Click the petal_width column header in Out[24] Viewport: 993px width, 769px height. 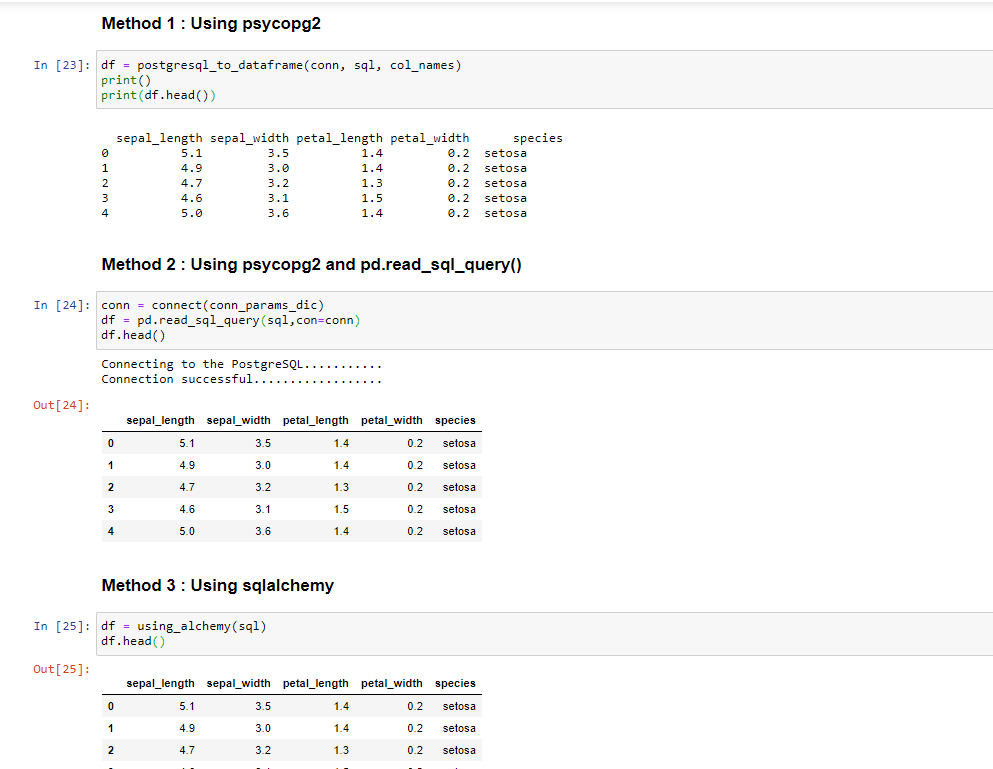tap(392, 420)
